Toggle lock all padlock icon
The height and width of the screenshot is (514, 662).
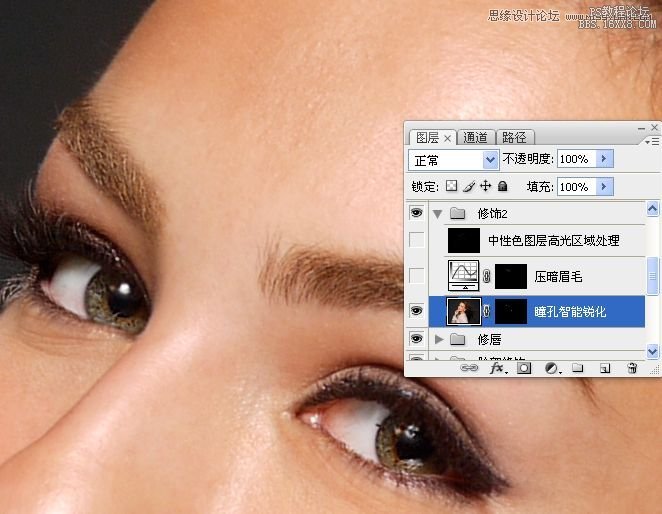pyautogui.click(x=502, y=186)
